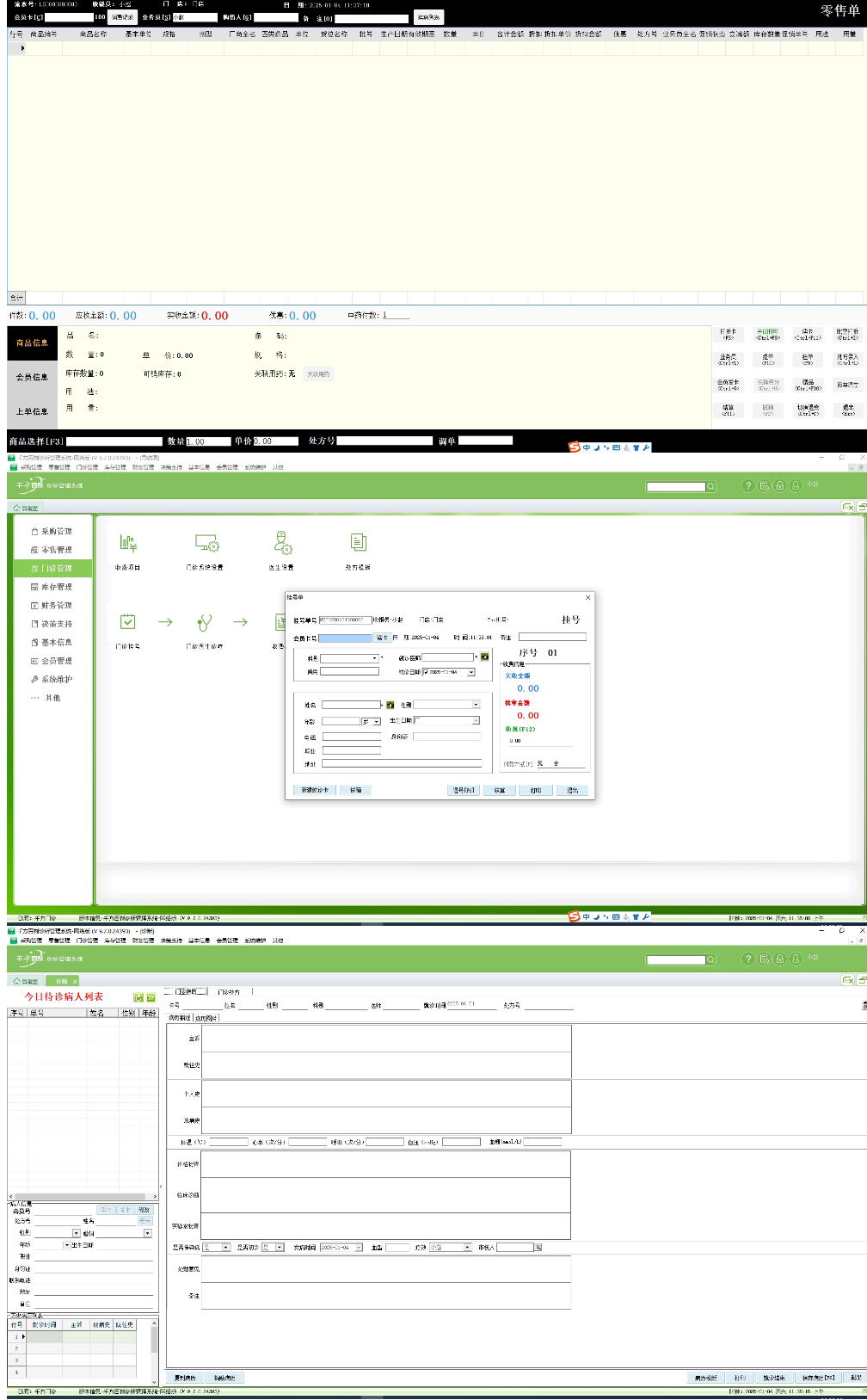
Task: Click the second green icon beside 今日待诊病人列表
Action: coord(151,997)
